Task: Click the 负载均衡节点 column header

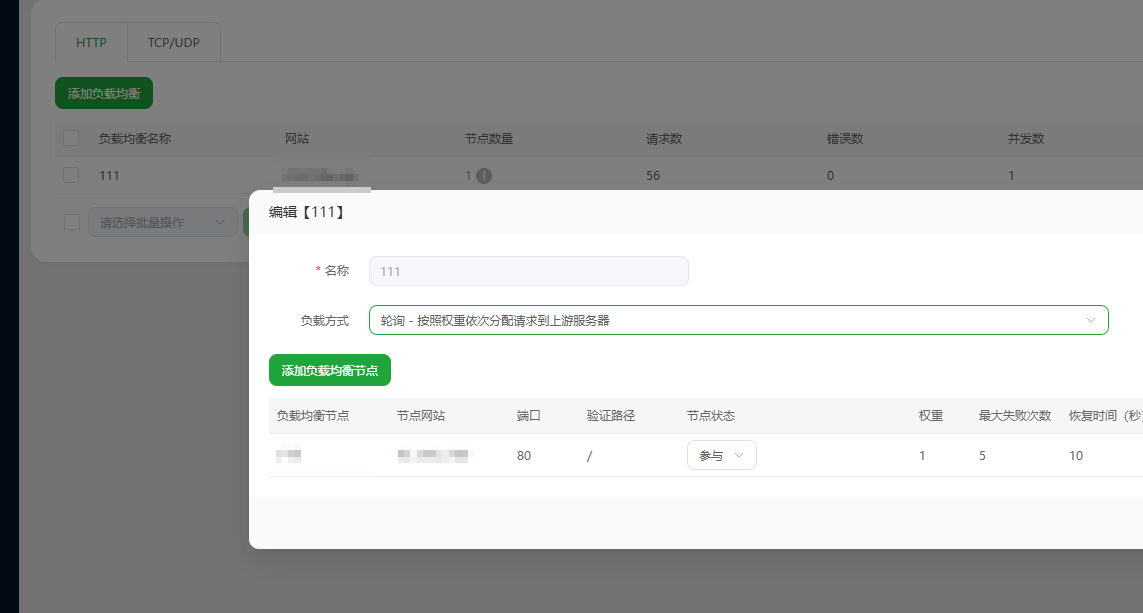Action: (313, 415)
